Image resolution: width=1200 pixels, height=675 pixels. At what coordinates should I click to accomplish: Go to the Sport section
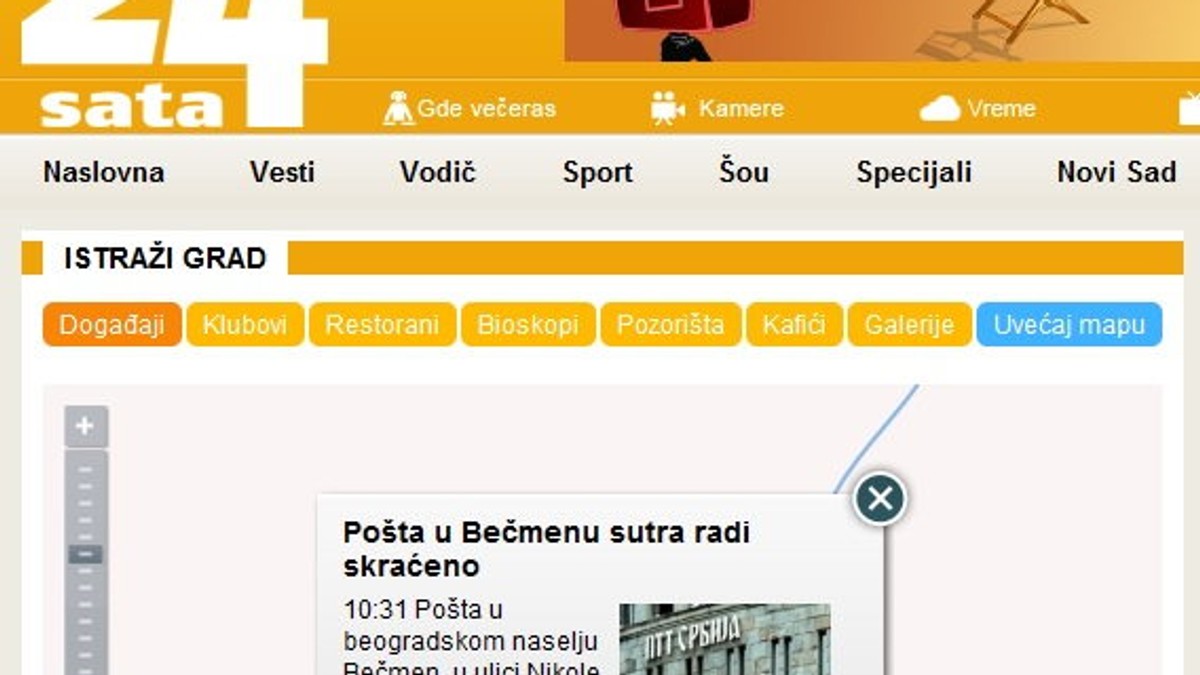[597, 172]
